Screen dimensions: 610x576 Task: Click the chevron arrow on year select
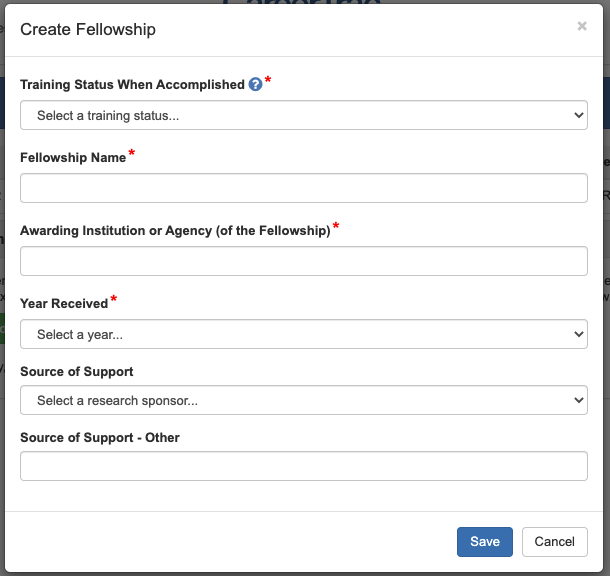point(578,334)
